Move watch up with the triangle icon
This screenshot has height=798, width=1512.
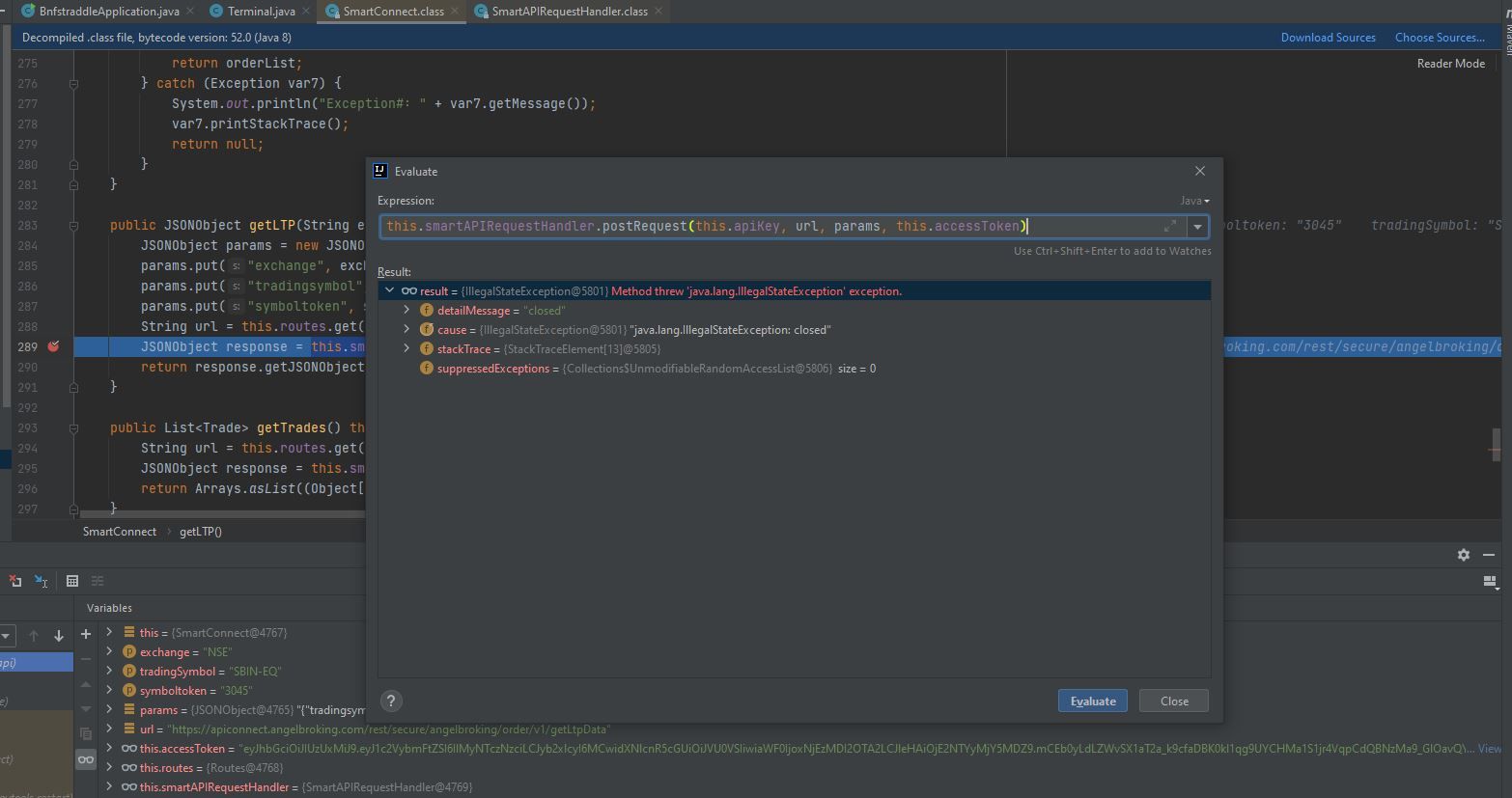(x=86, y=684)
